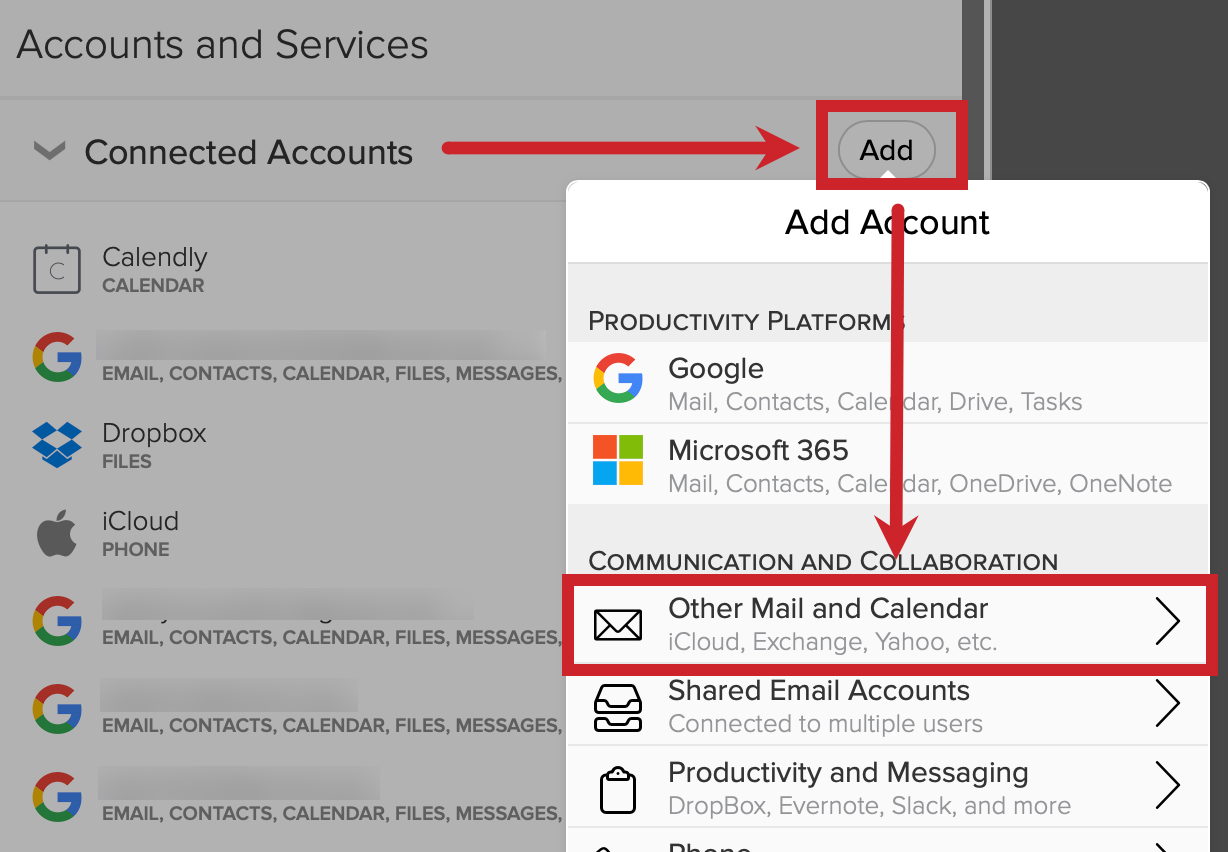Click the clipboard icon for Productivity and Messaging
Image resolution: width=1228 pixels, height=852 pixels.
pos(618,790)
